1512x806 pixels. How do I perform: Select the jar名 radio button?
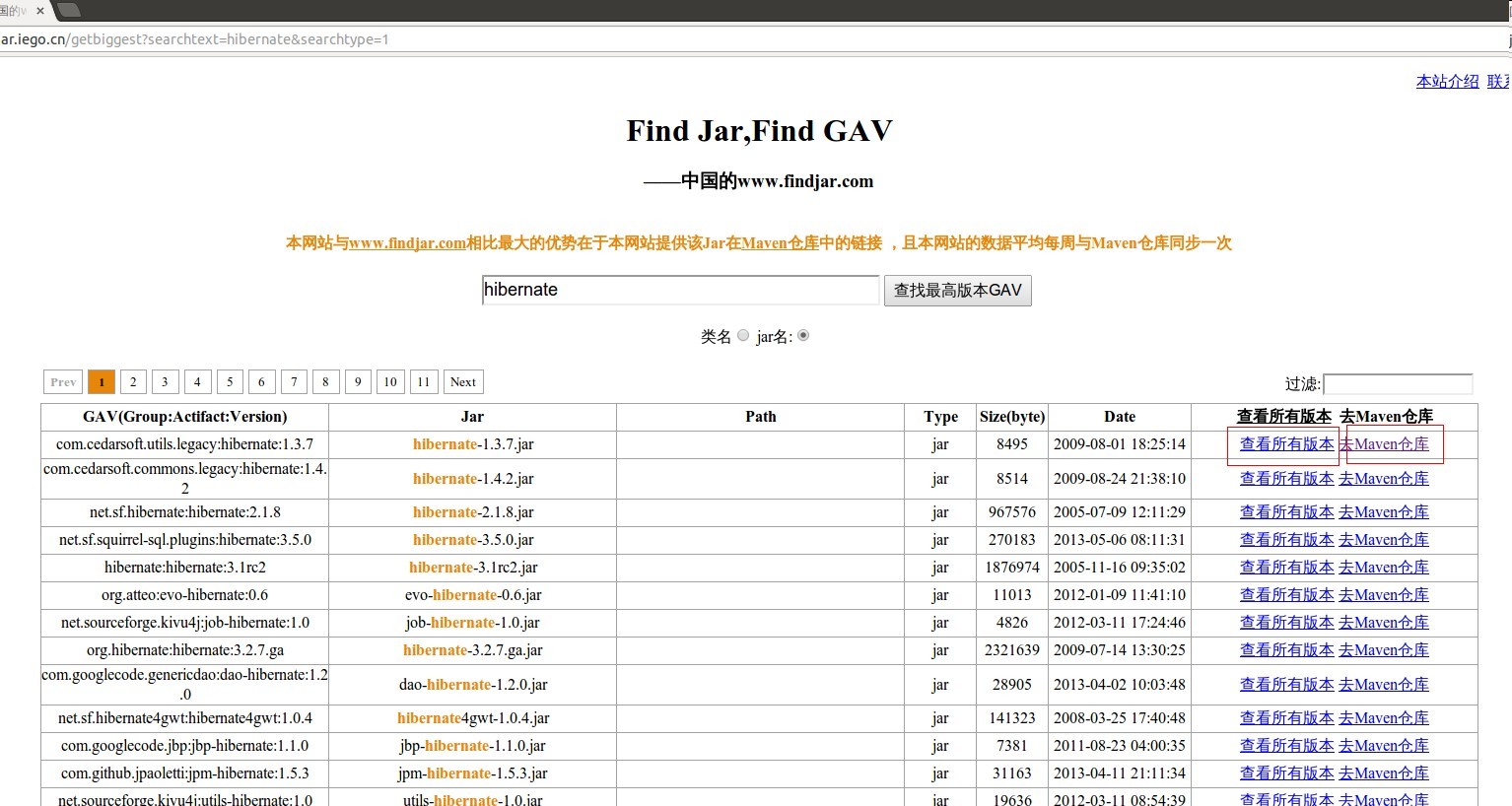coord(803,335)
